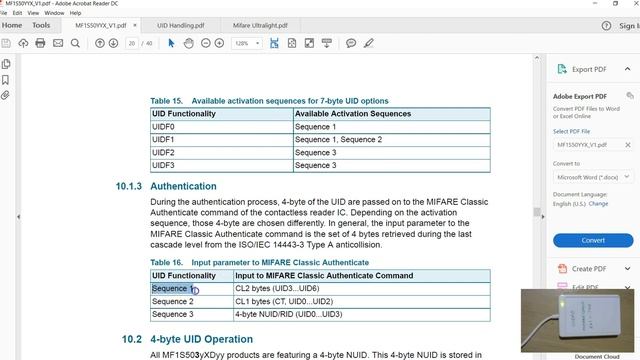640x360 pixels.
Task: Open Convert to Microsoft Word dropdown
Action: click(x=593, y=177)
